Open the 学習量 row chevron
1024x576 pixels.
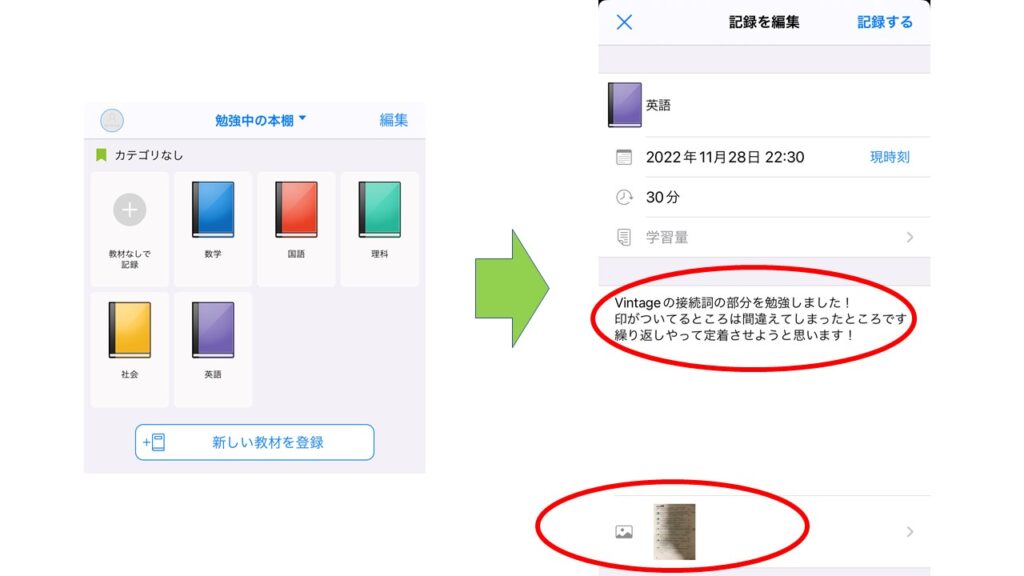pos(910,237)
